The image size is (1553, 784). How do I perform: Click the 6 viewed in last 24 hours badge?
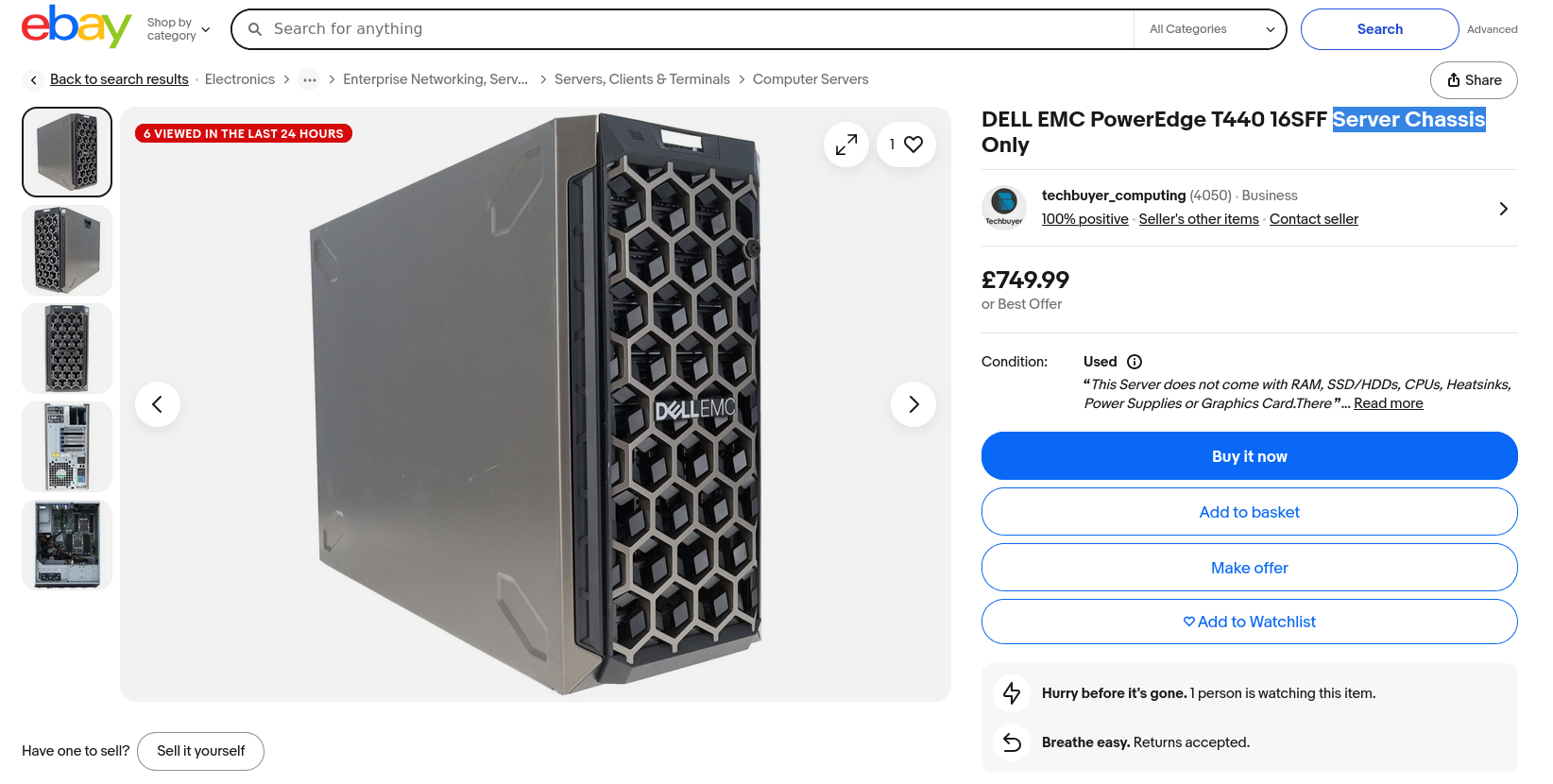[244, 133]
